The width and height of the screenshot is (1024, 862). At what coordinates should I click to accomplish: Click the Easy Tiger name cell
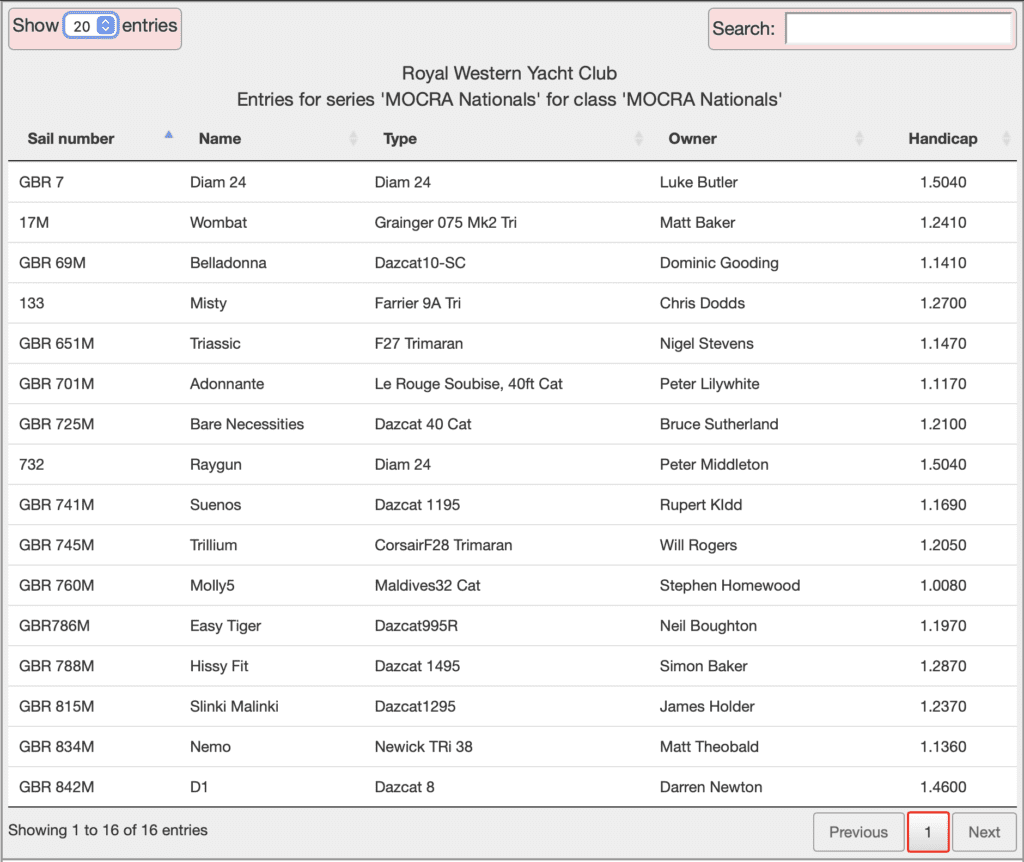[225, 626]
